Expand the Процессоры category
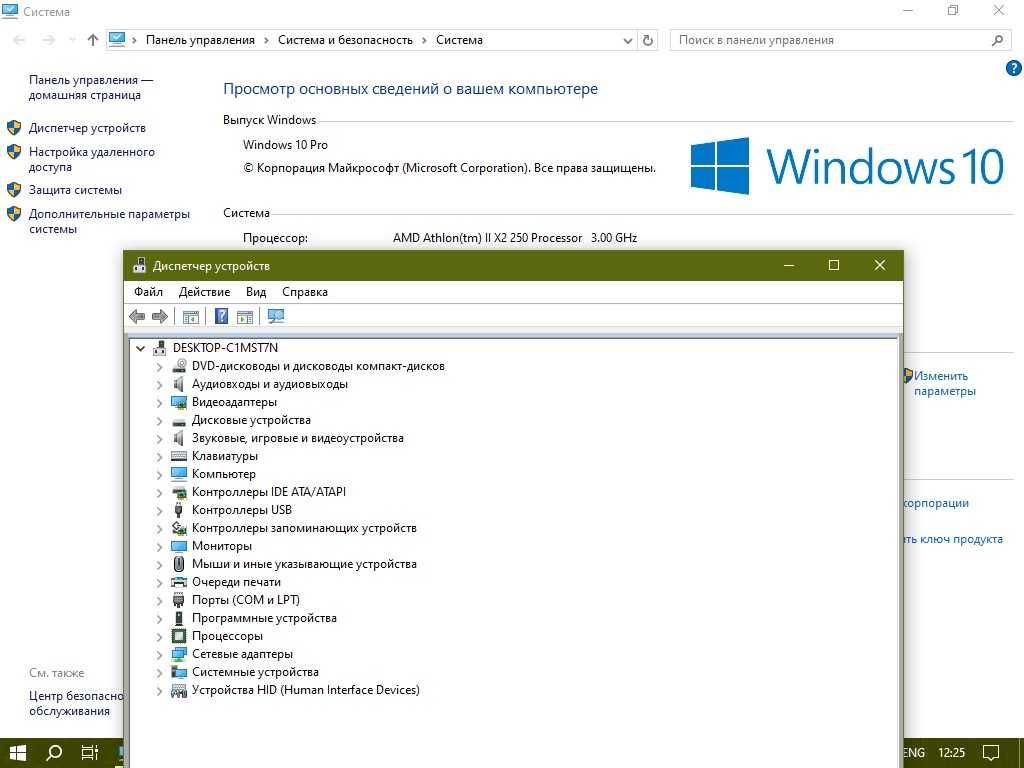 coord(159,637)
